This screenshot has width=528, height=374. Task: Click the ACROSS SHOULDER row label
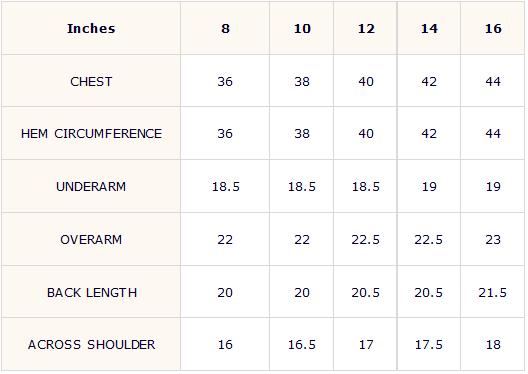[91, 344]
